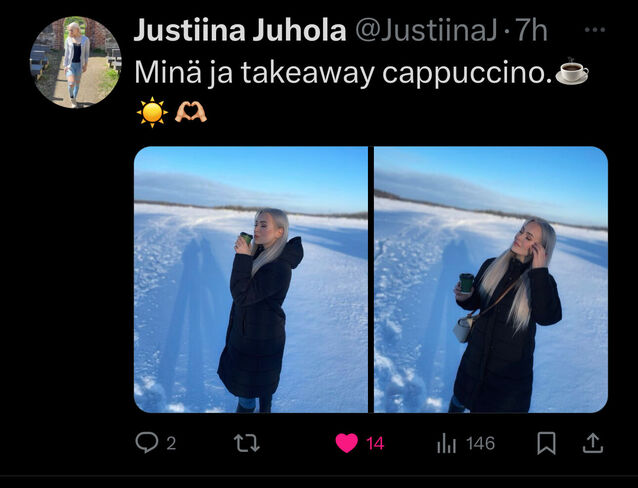
Task: Unlike the post via pink heart
Action: [x=347, y=443]
